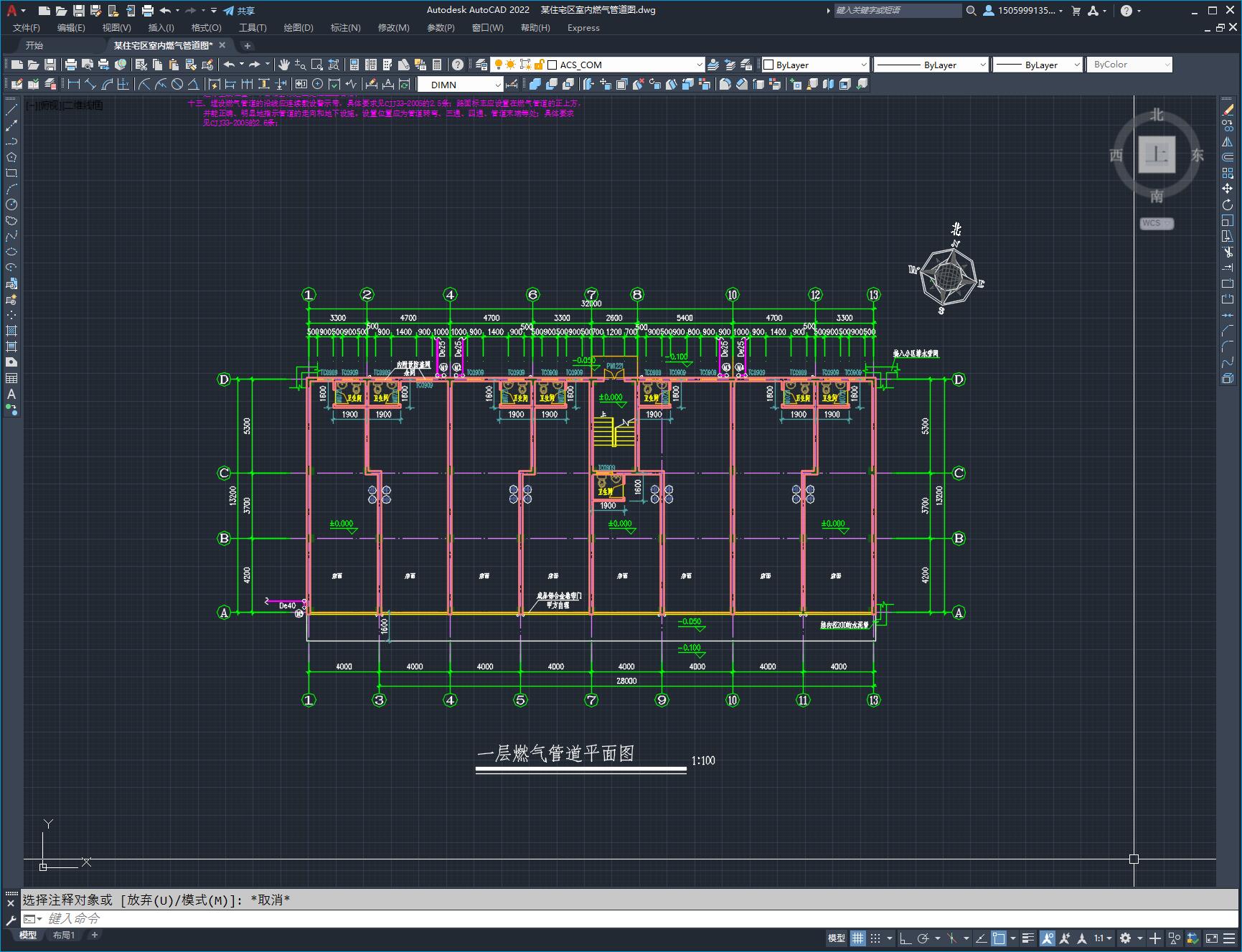Toggle 2D object snap in status bar
The height and width of the screenshot is (952, 1242).
pyautogui.click(x=999, y=938)
